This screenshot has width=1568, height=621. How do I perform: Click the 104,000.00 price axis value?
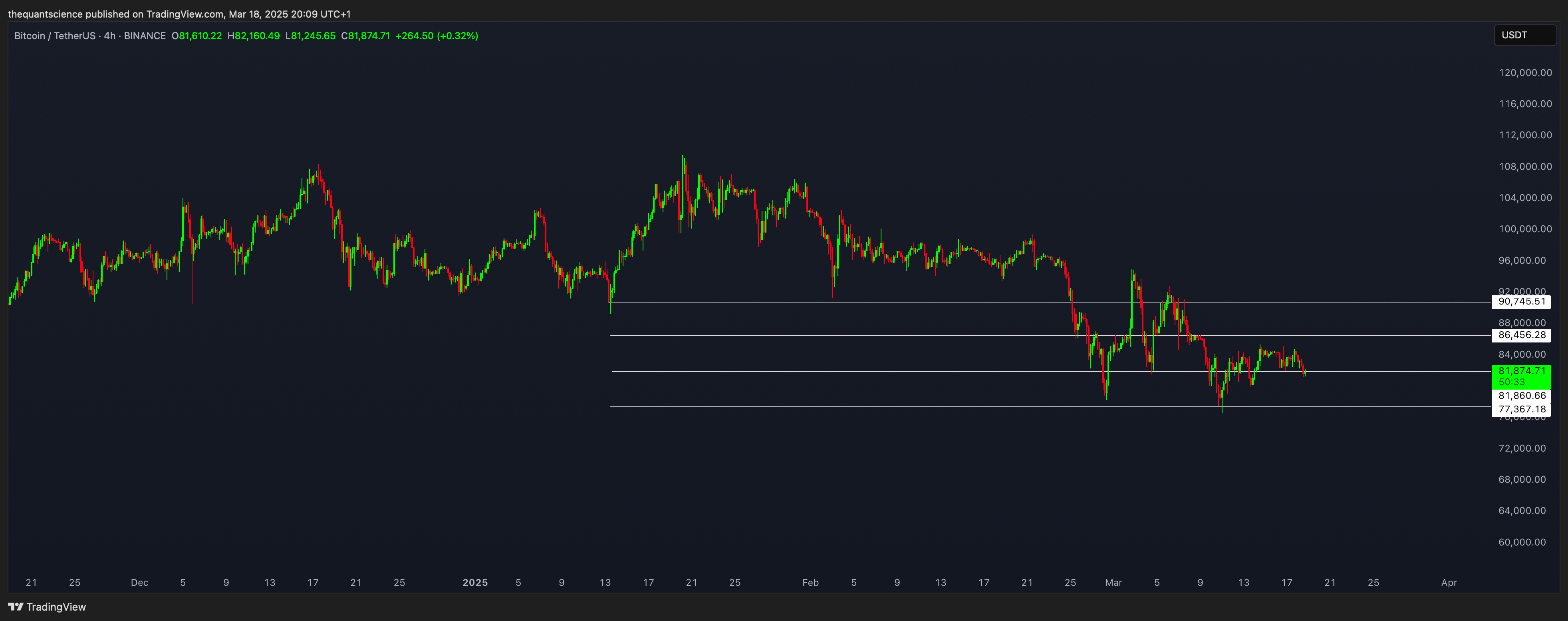point(1525,198)
